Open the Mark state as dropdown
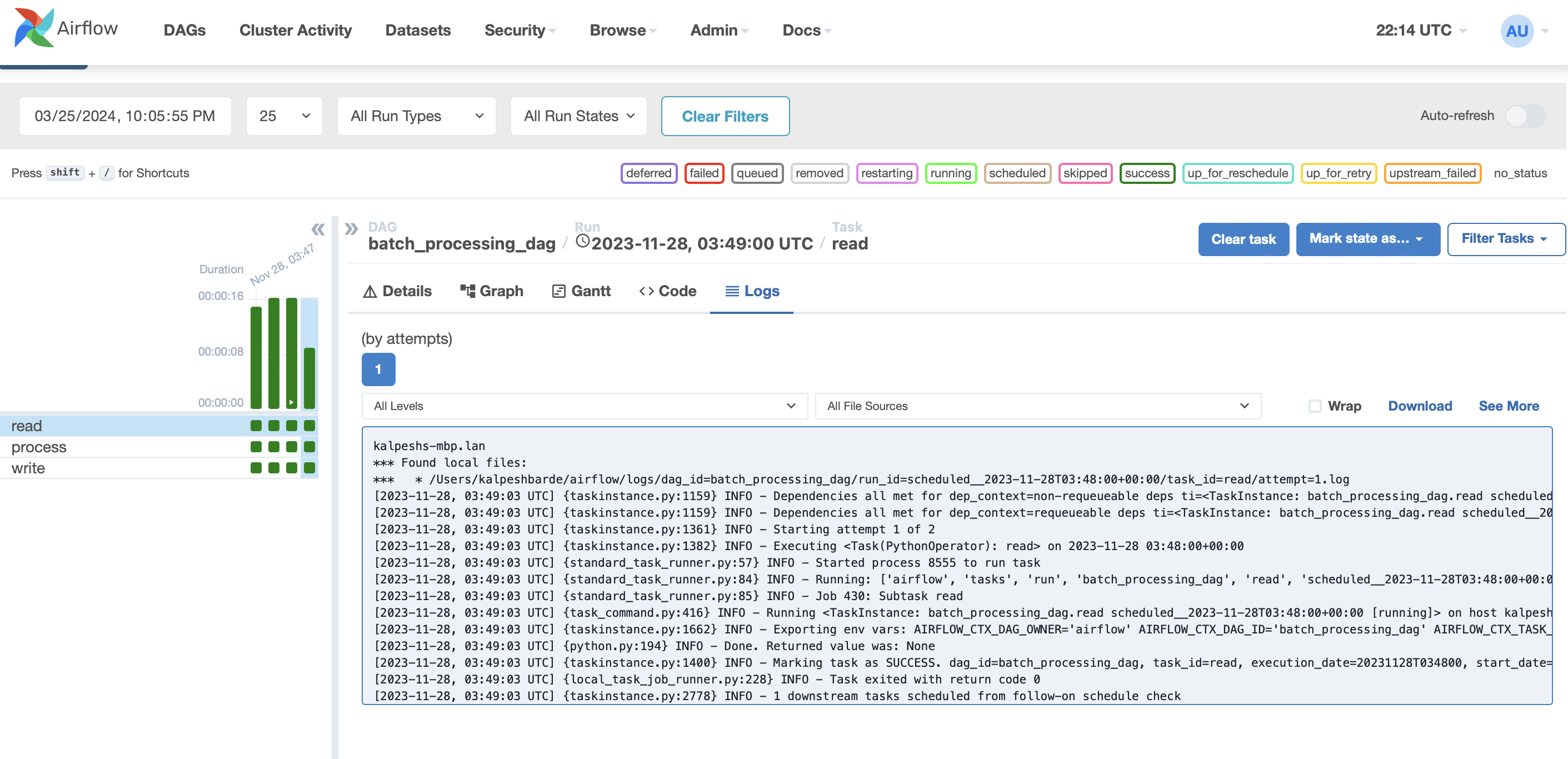This screenshot has width=1568, height=759. 1367,239
